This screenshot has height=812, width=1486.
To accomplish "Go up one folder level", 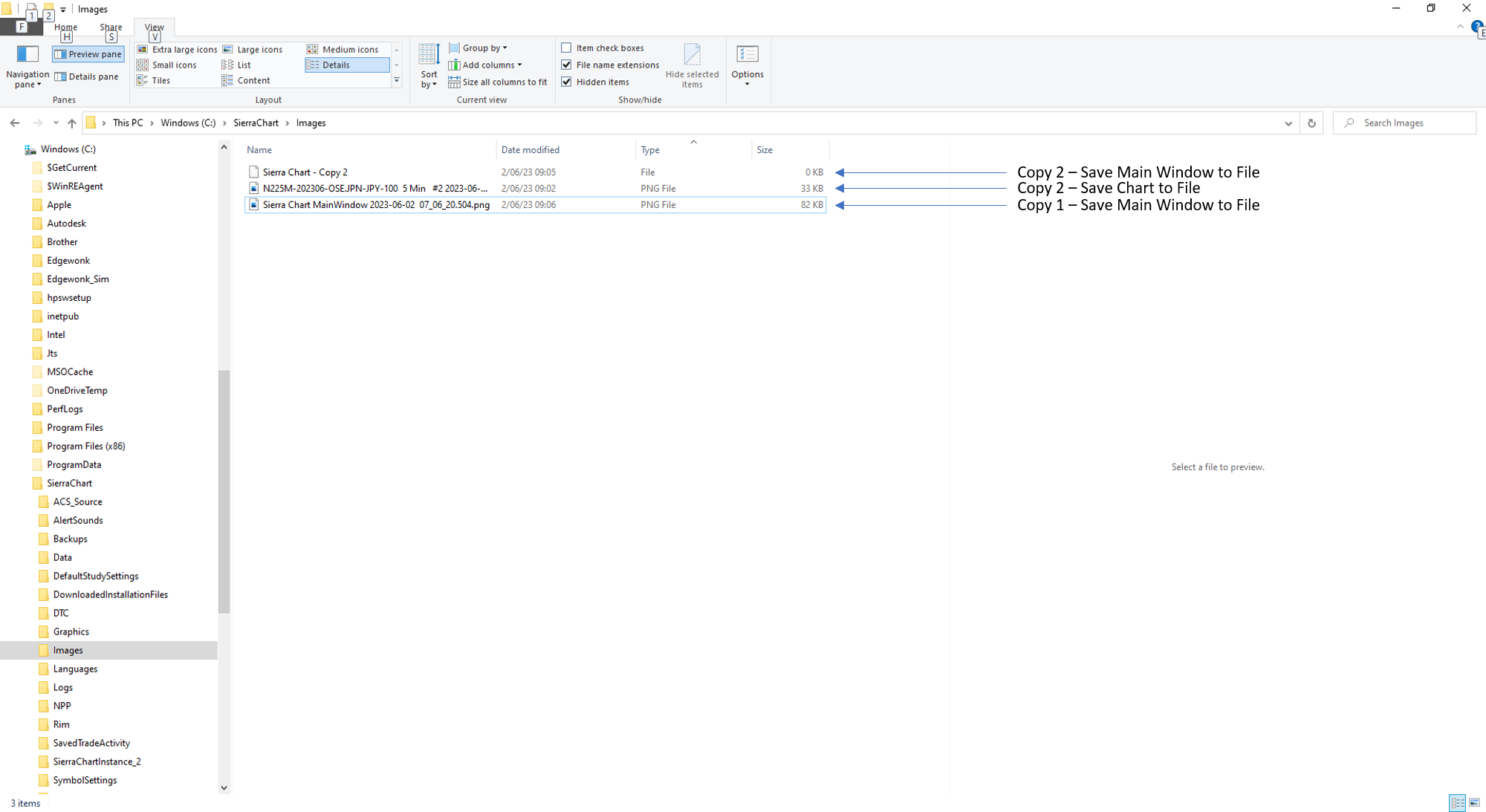I will point(71,123).
